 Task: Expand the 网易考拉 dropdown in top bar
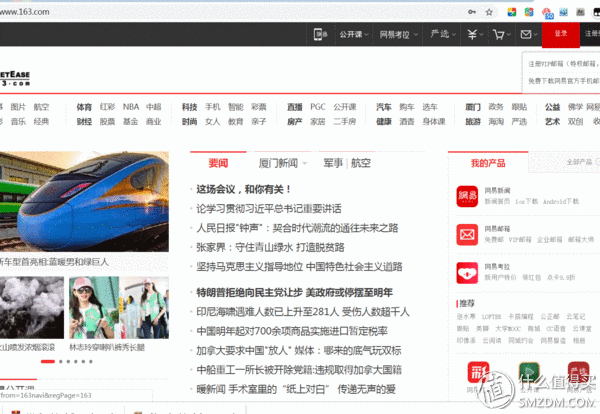pyautogui.click(x=398, y=35)
